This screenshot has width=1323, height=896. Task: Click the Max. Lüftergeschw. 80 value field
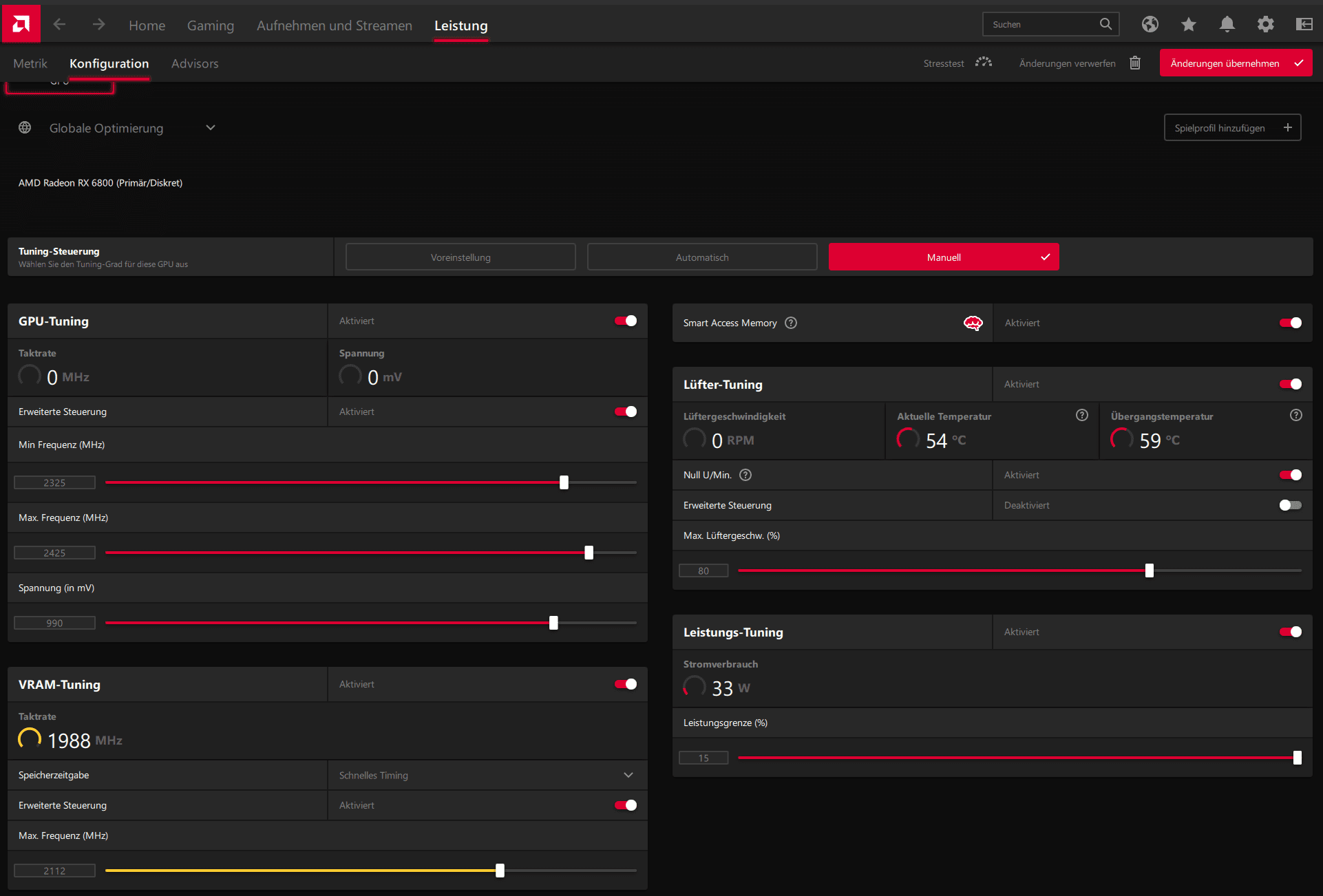click(x=703, y=570)
